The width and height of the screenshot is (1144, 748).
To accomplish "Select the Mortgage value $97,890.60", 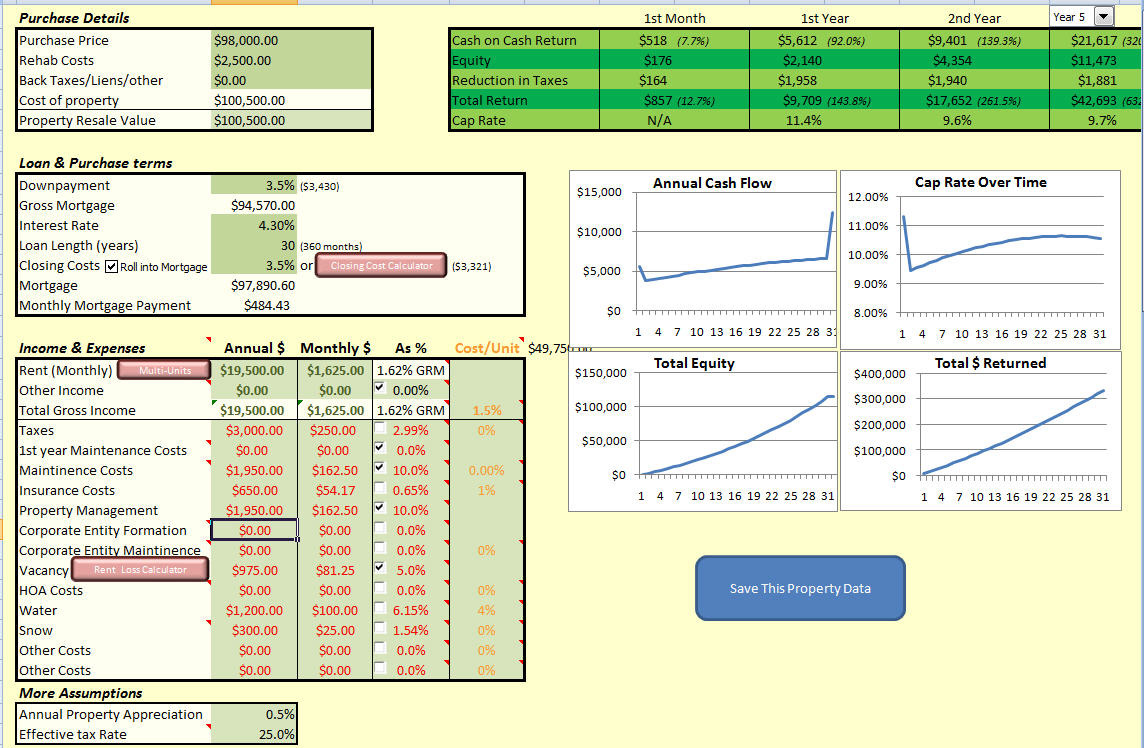I will 254,285.
